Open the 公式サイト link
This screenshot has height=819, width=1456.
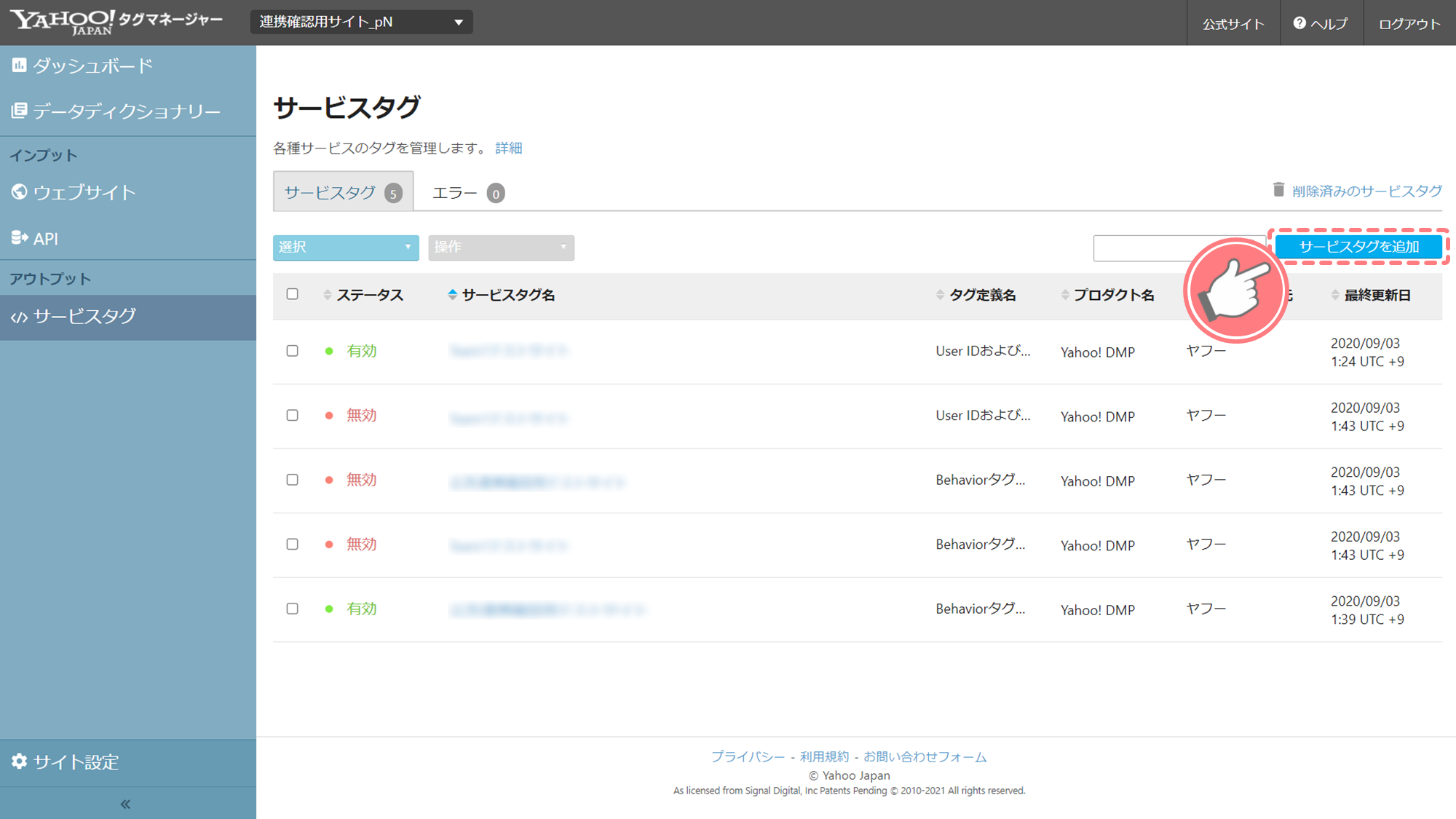tap(1233, 24)
